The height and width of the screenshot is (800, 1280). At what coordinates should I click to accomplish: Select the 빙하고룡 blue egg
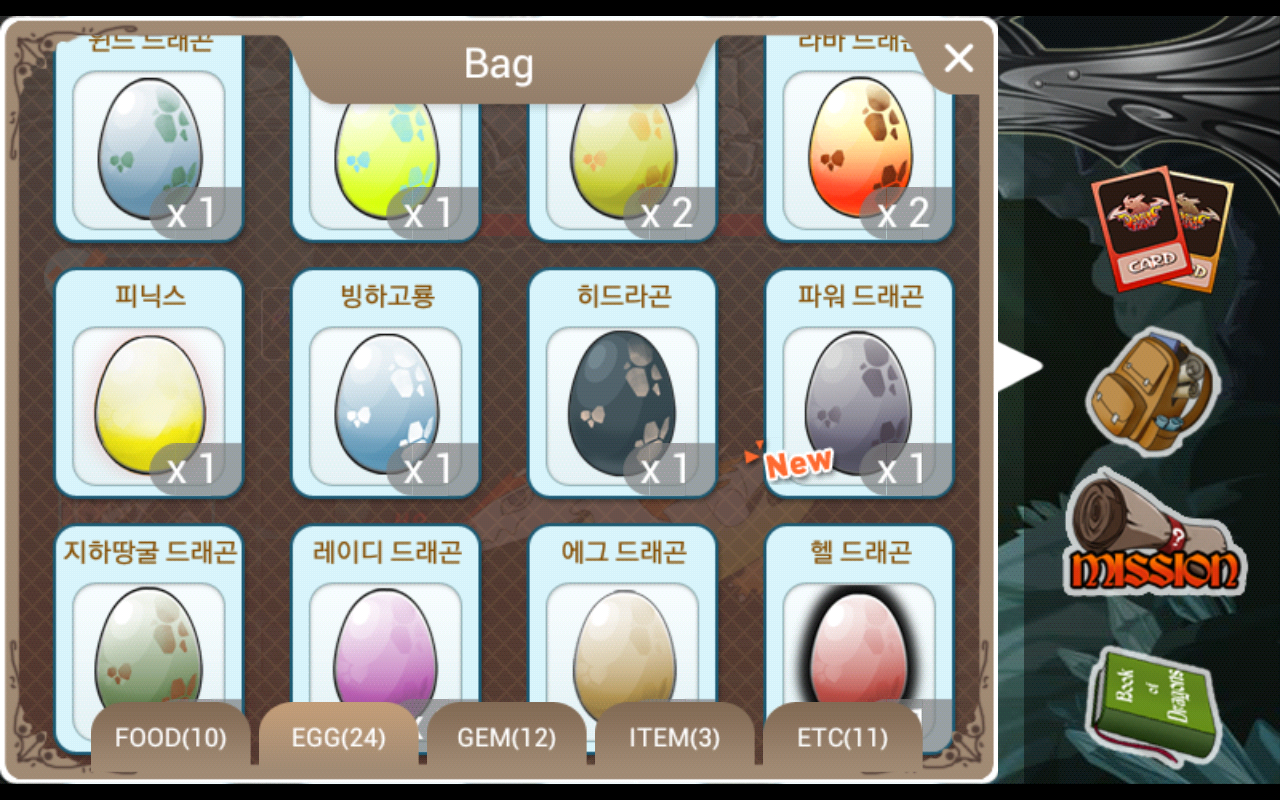386,383
